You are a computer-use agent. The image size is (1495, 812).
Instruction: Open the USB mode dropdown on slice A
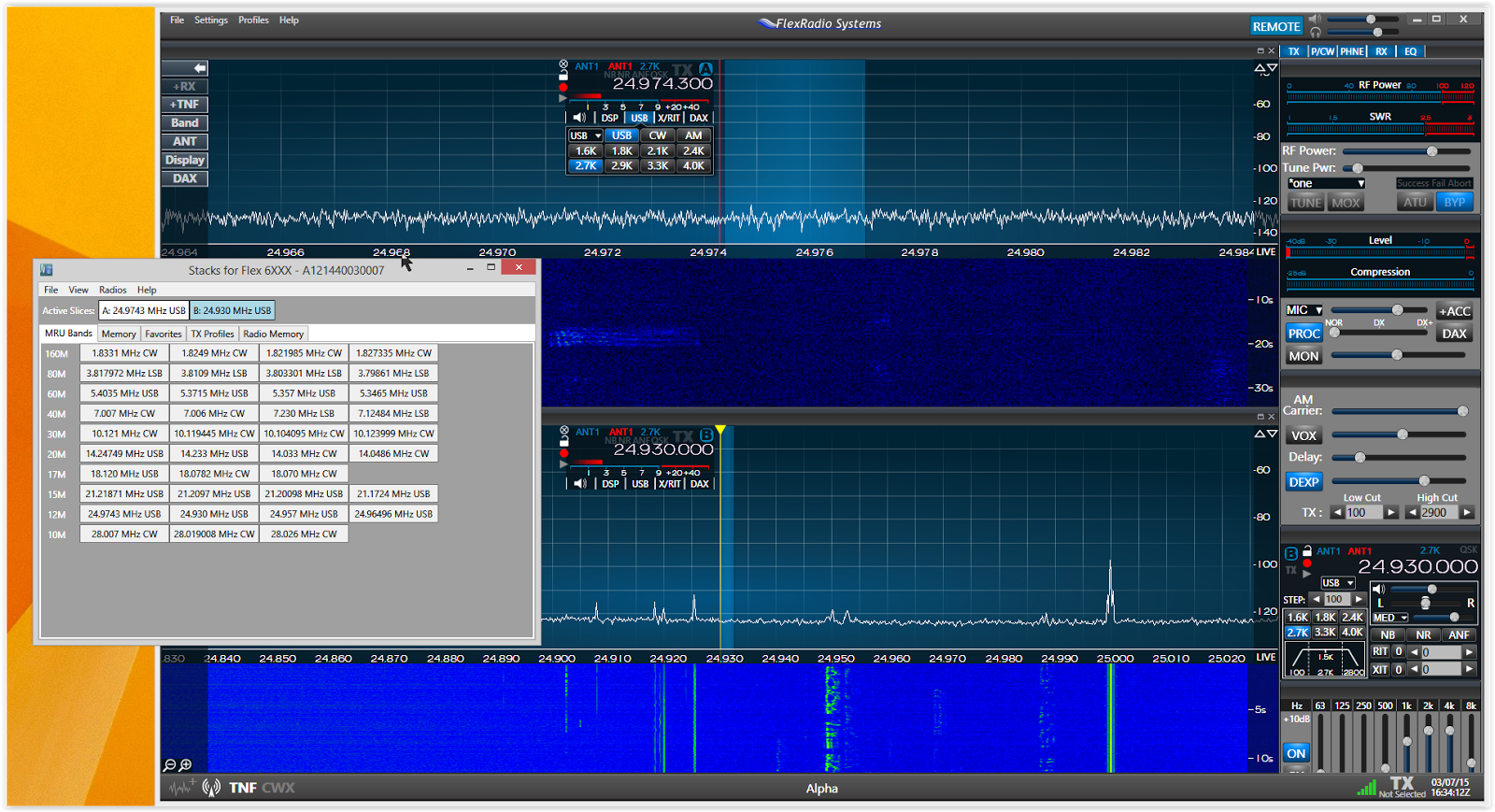[585, 135]
